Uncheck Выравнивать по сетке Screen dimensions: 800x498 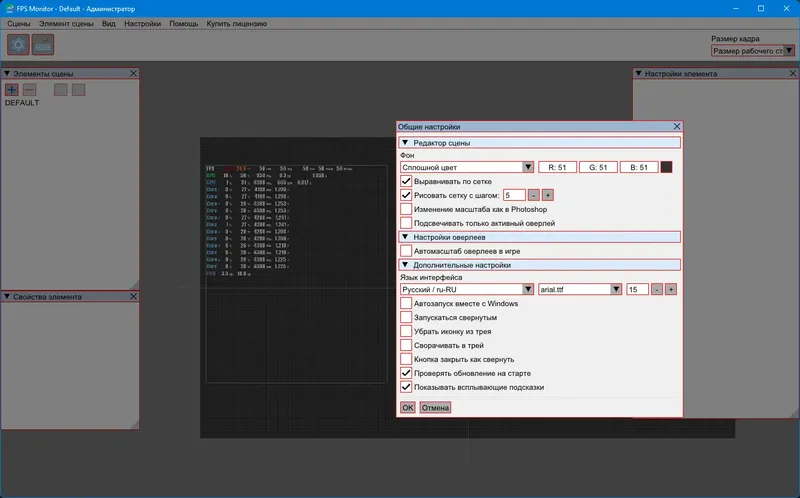[406, 181]
